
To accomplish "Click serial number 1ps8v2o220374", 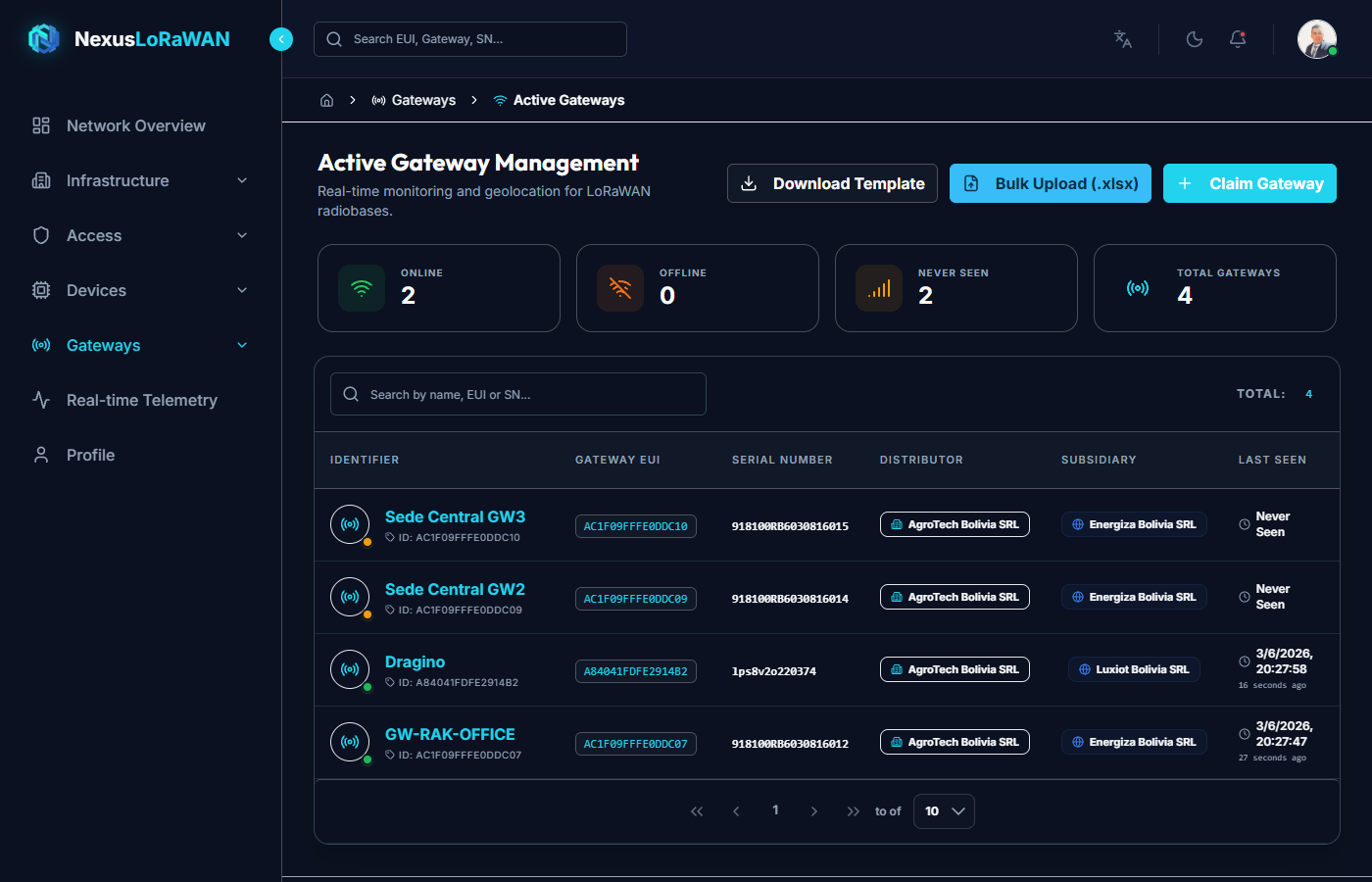I will (x=774, y=671).
